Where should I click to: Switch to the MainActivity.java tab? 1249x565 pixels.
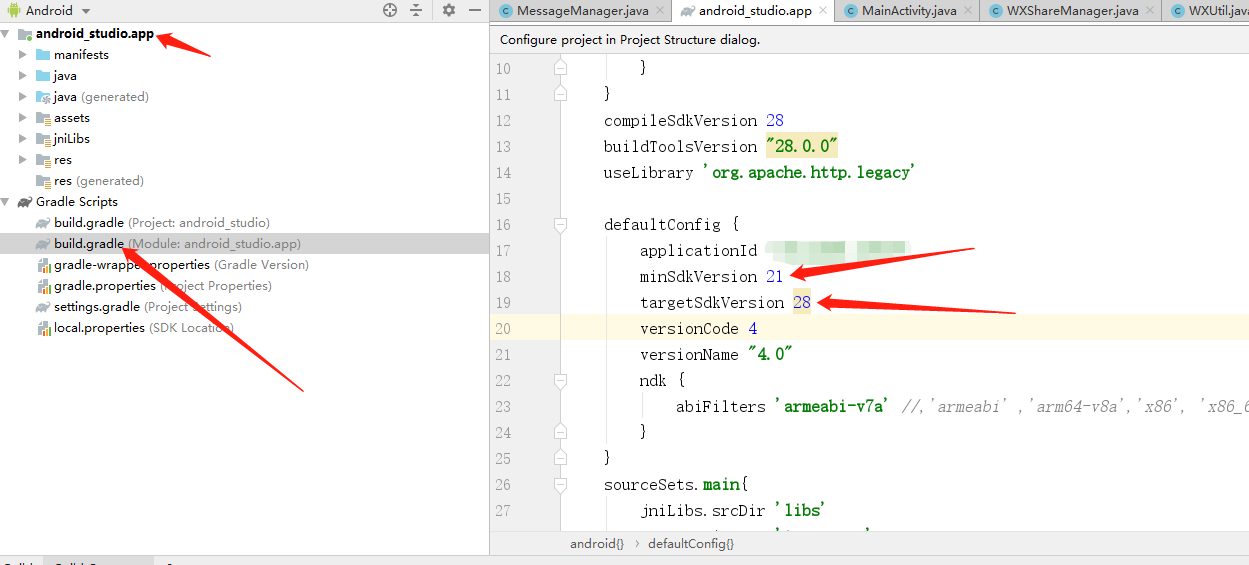(x=909, y=11)
